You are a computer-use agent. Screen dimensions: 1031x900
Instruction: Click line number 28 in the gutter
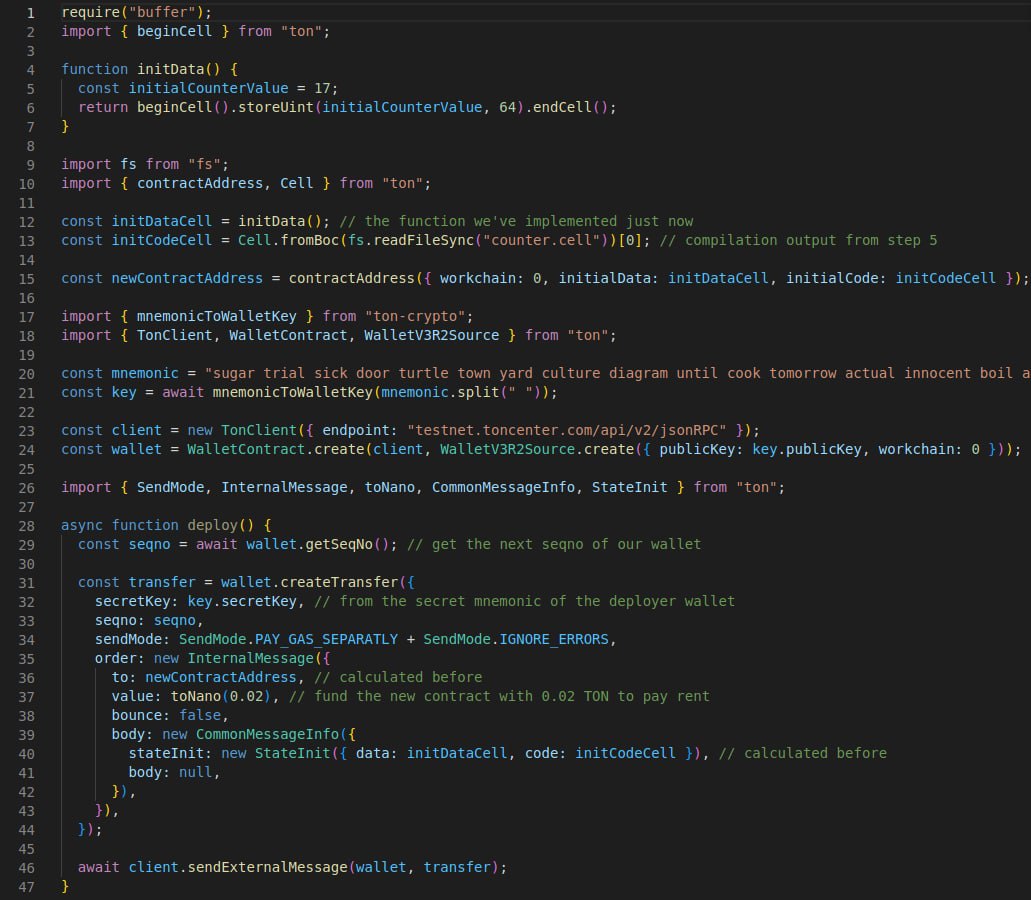coord(26,526)
